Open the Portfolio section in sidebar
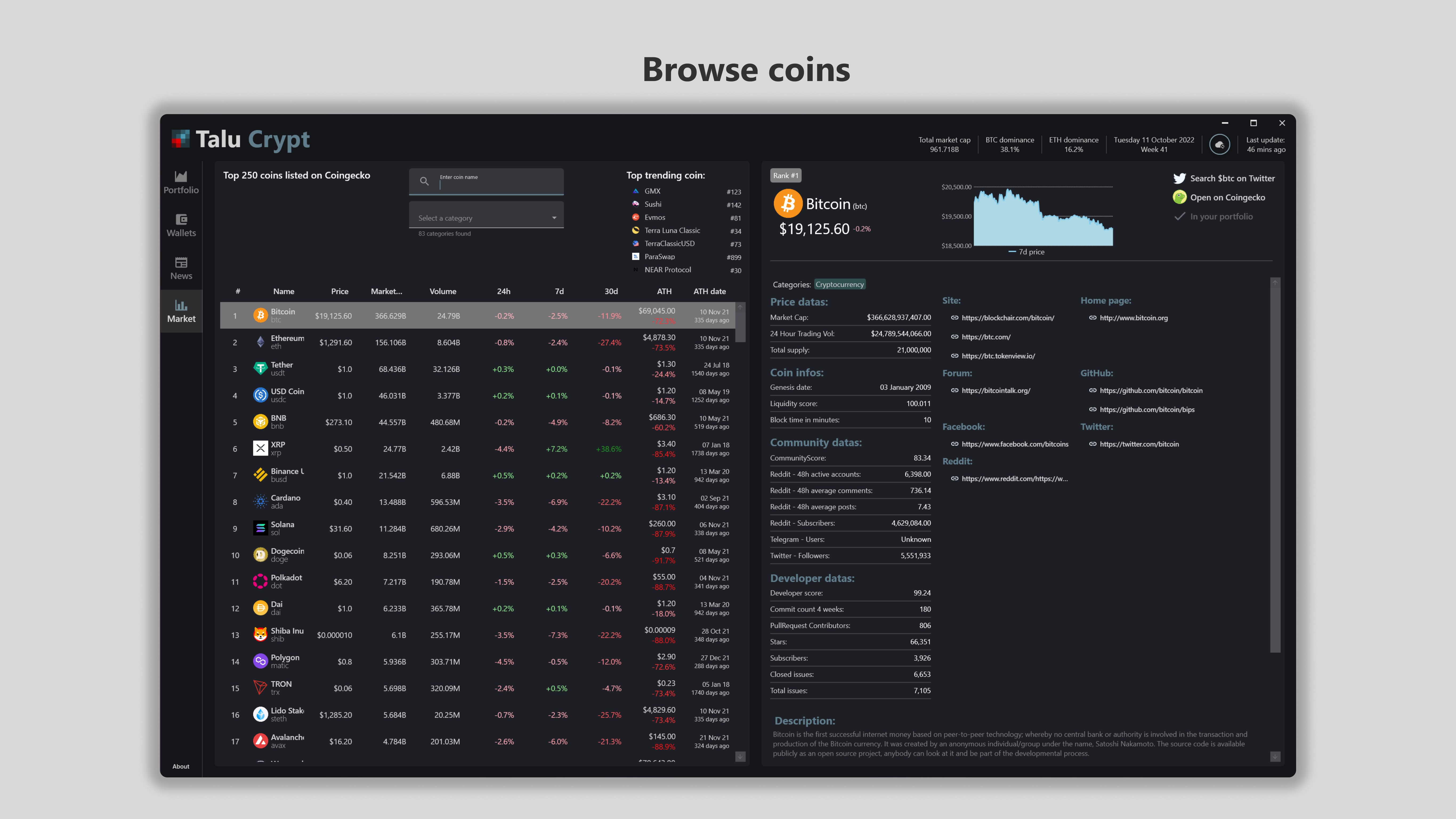Screen dimensions: 1456x819 click(x=181, y=182)
